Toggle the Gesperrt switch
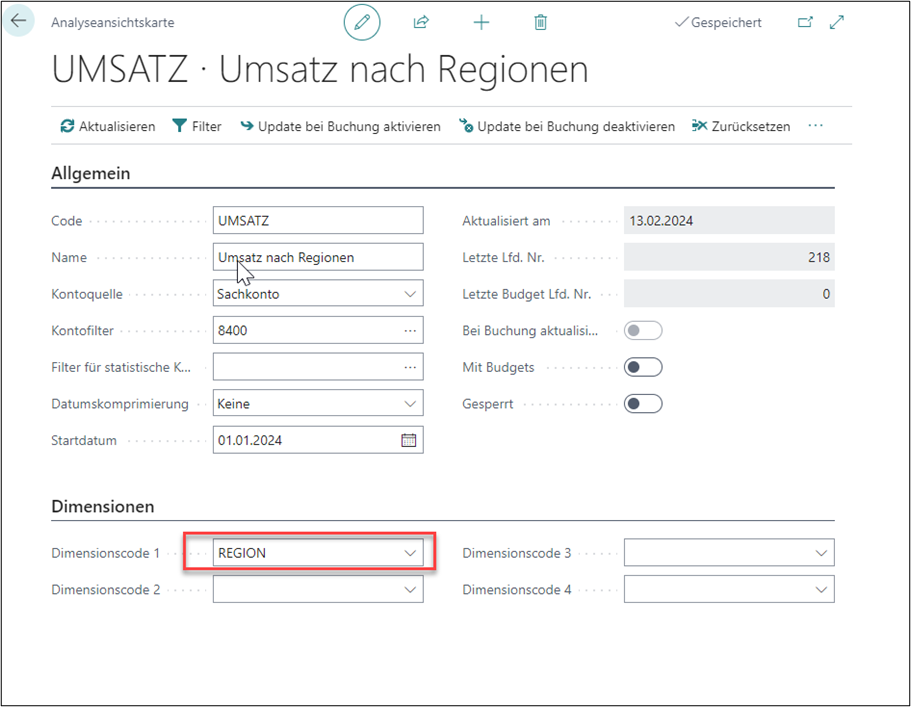The height and width of the screenshot is (707, 911). coord(643,404)
